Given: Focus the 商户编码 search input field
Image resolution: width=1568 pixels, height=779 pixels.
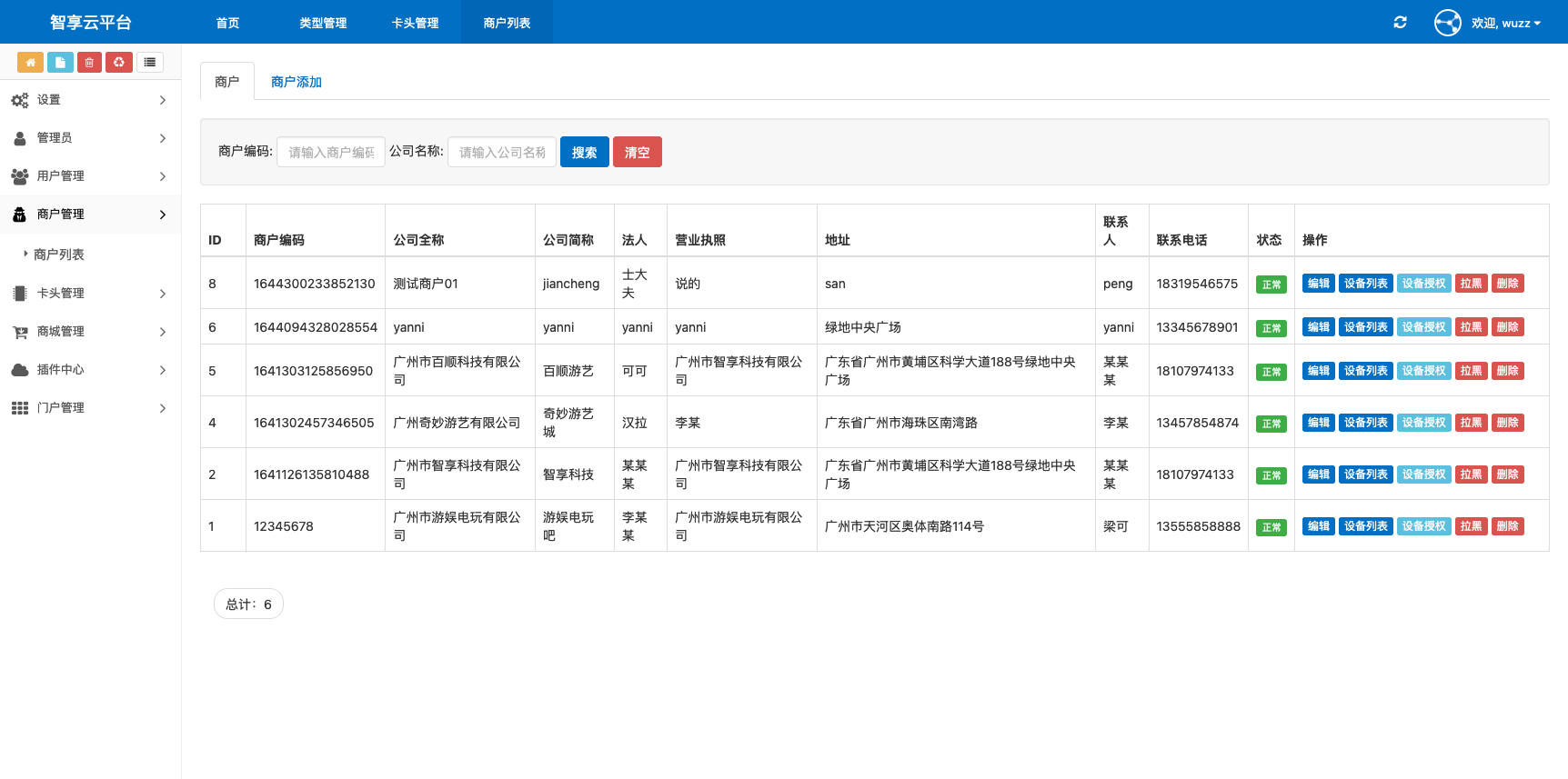Looking at the screenshot, I should 330,152.
